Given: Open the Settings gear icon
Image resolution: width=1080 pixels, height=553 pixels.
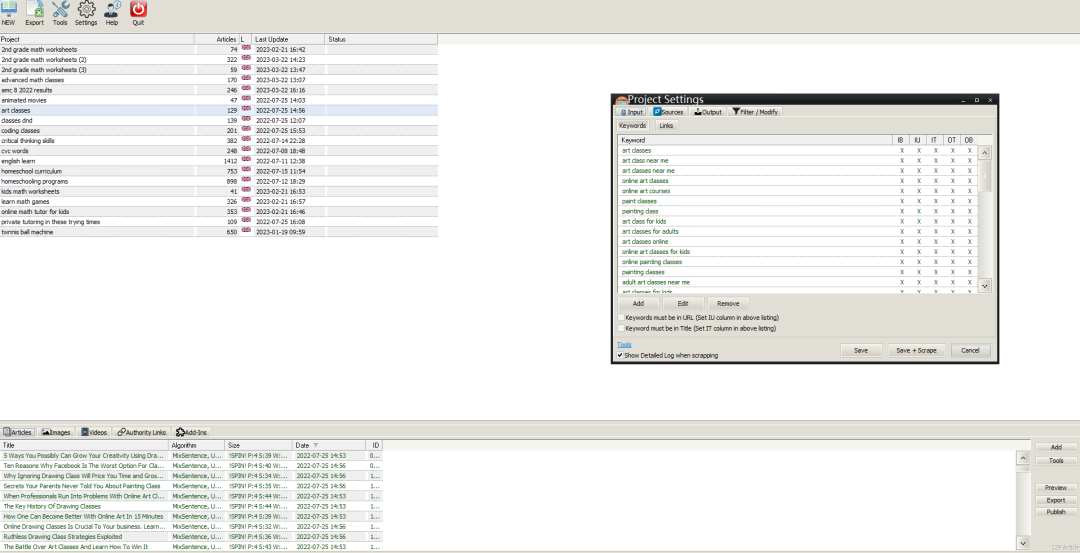Looking at the screenshot, I should click(x=86, y=12).
